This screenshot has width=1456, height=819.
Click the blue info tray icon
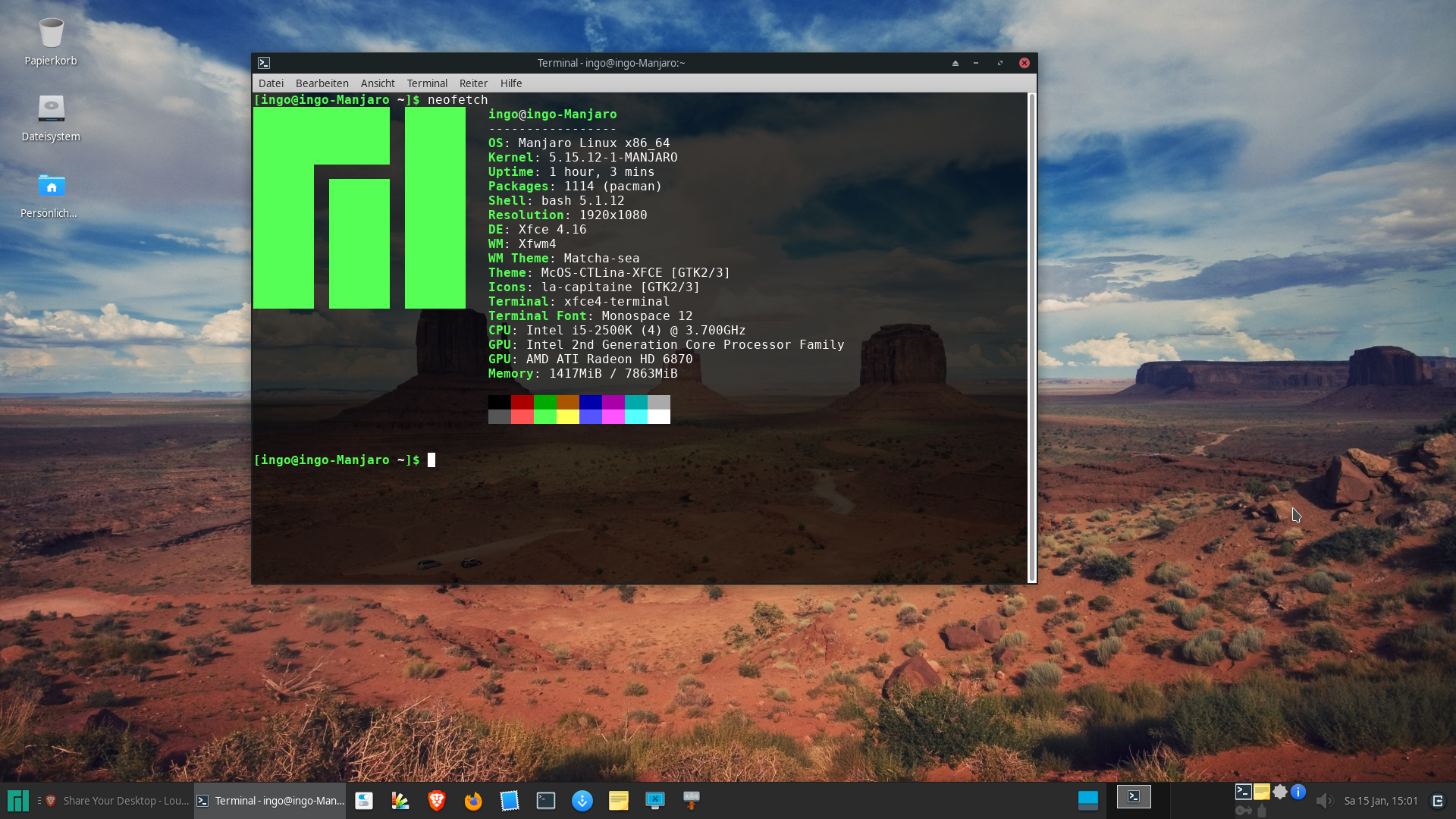[1298, 792]
